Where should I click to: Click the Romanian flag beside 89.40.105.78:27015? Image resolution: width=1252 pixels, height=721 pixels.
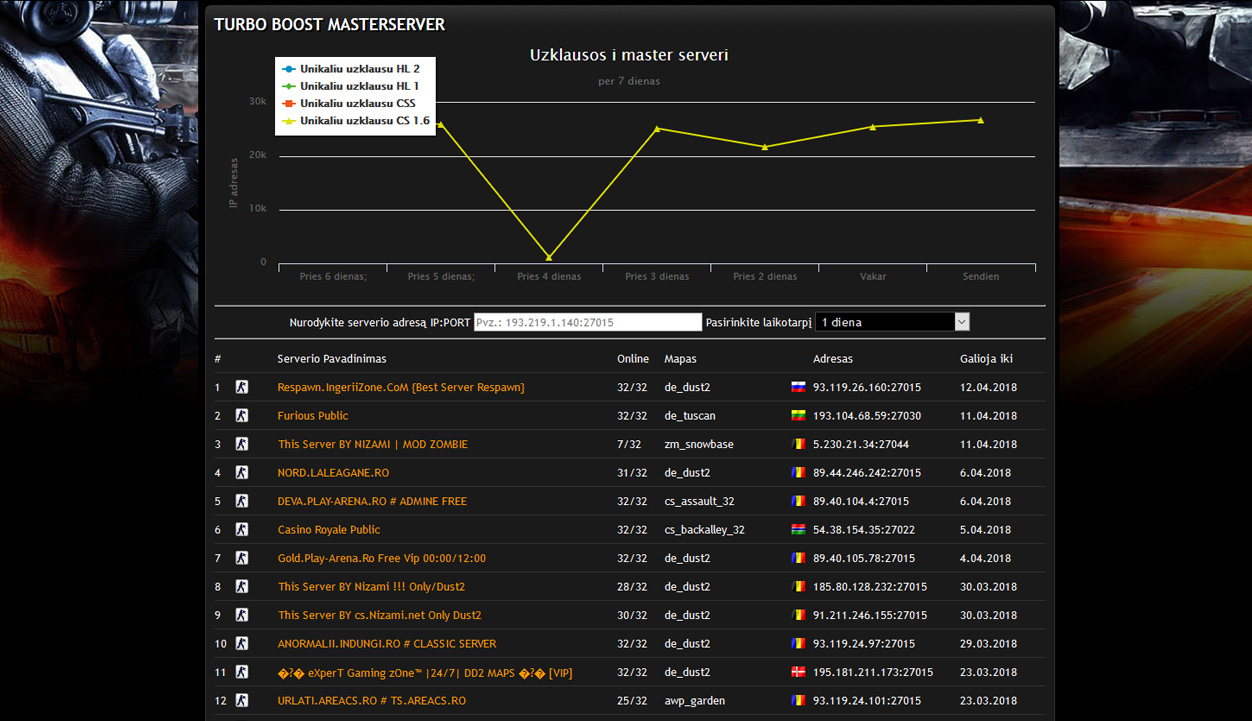pos(798,558)
